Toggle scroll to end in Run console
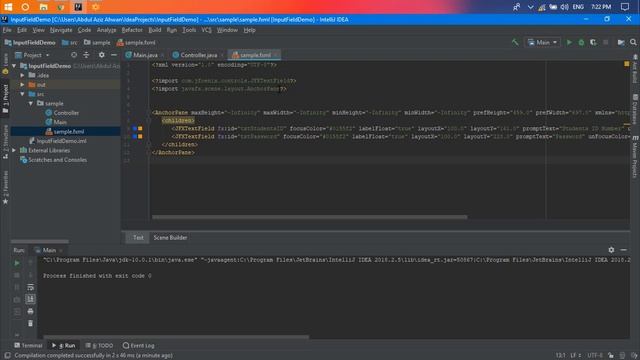Viewport: 640px width, 360px height. [30, 299]
